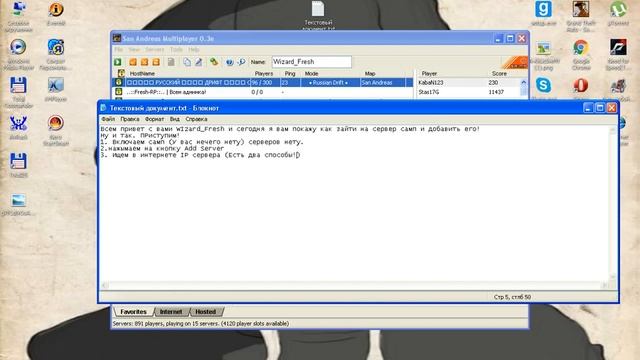Image resolution: width=640 pixels, height=360 pixels.
Task: Click Notepad vertical scrollbar up arrow
Action: pos(613,129)
